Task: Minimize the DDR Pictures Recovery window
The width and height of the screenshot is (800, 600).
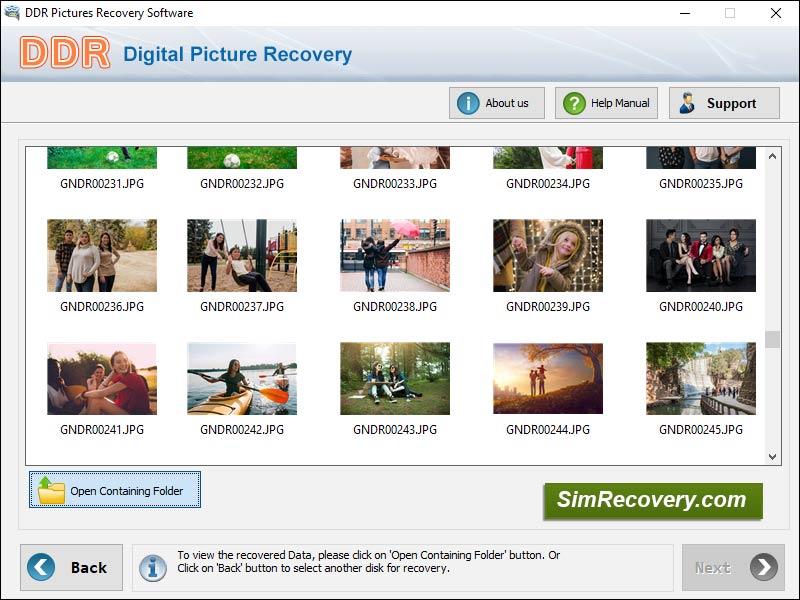Action: [x=685, y=13]
